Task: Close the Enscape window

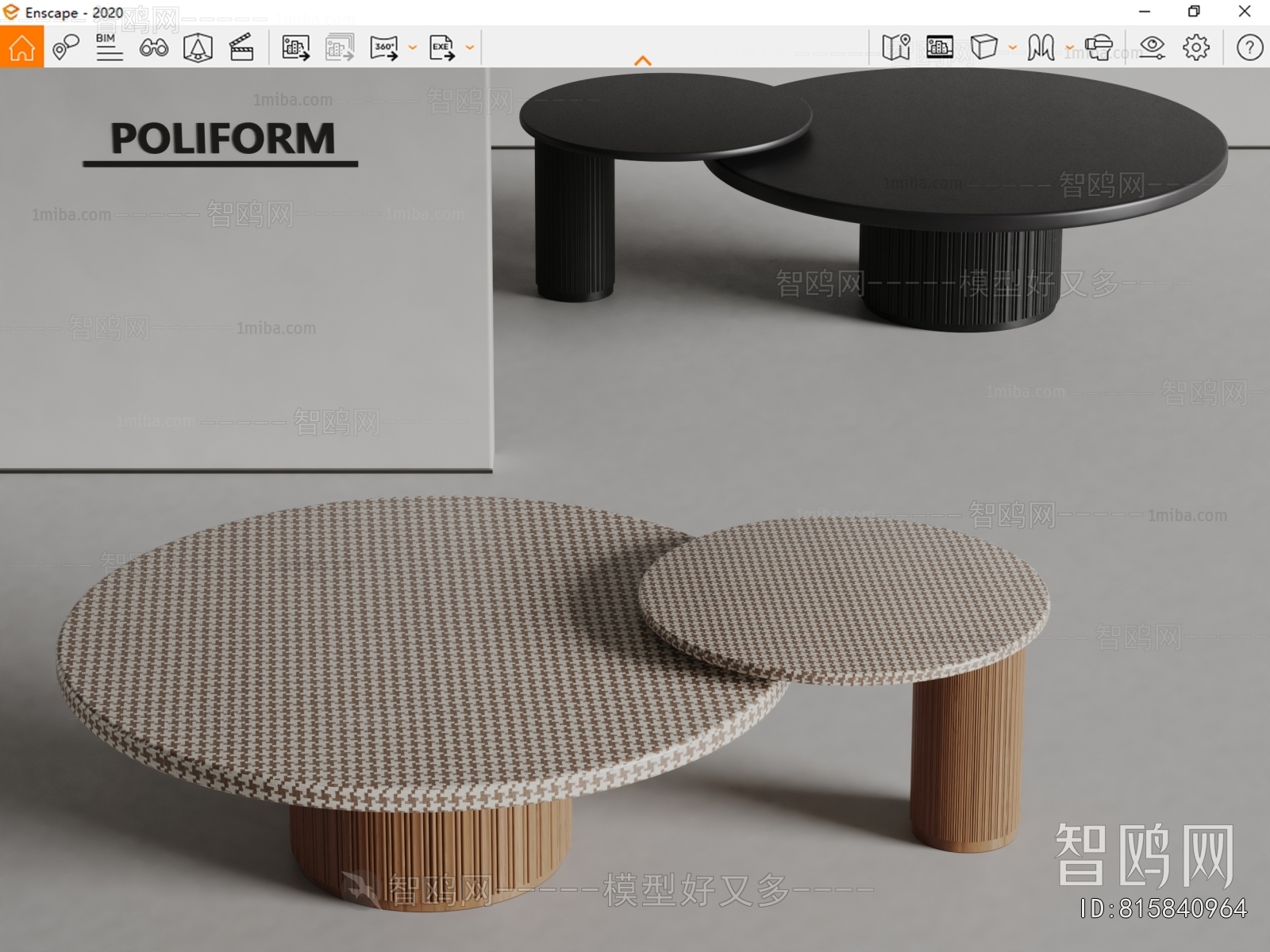Action: (1245, 12)
